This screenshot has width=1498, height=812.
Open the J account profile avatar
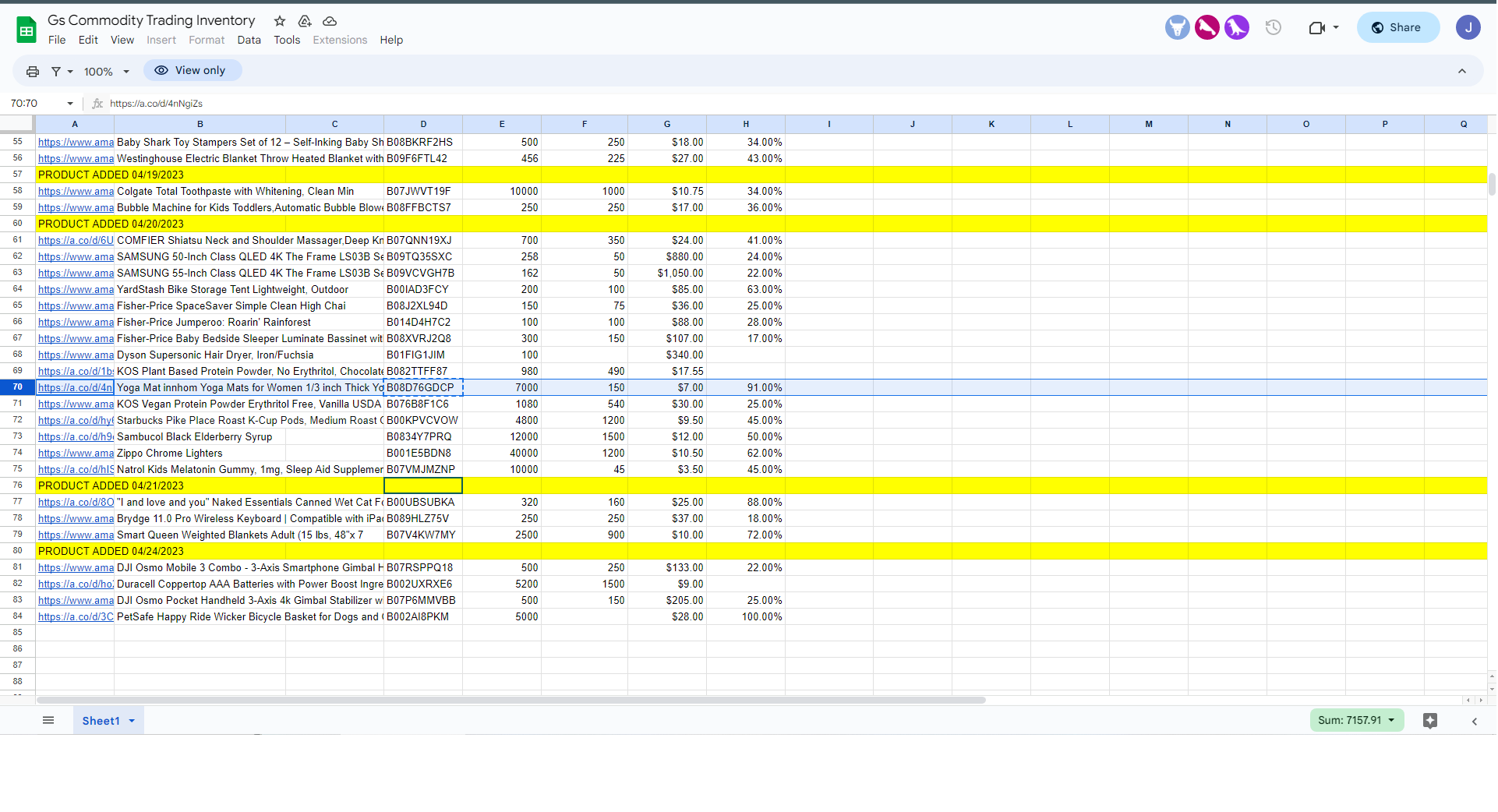pyautogui.click(x=1468, y=28)
